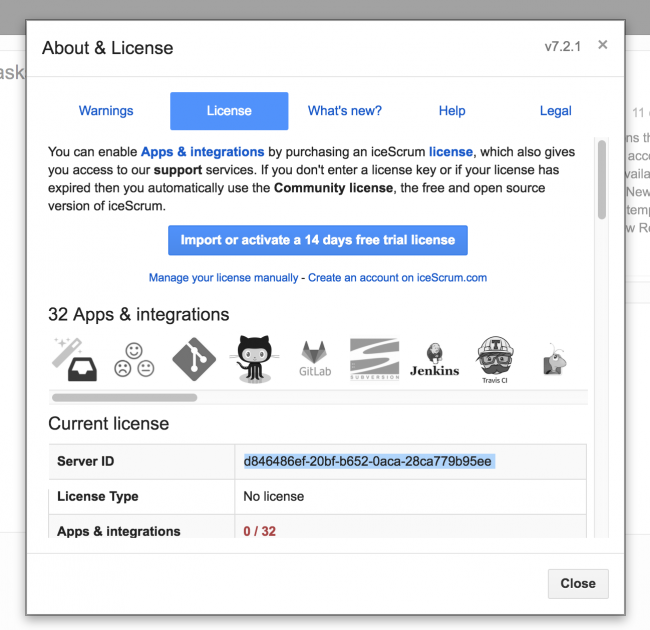Switch to the Warnings tab
Viewport: 650px width, 630px height.
coord(106,111)
